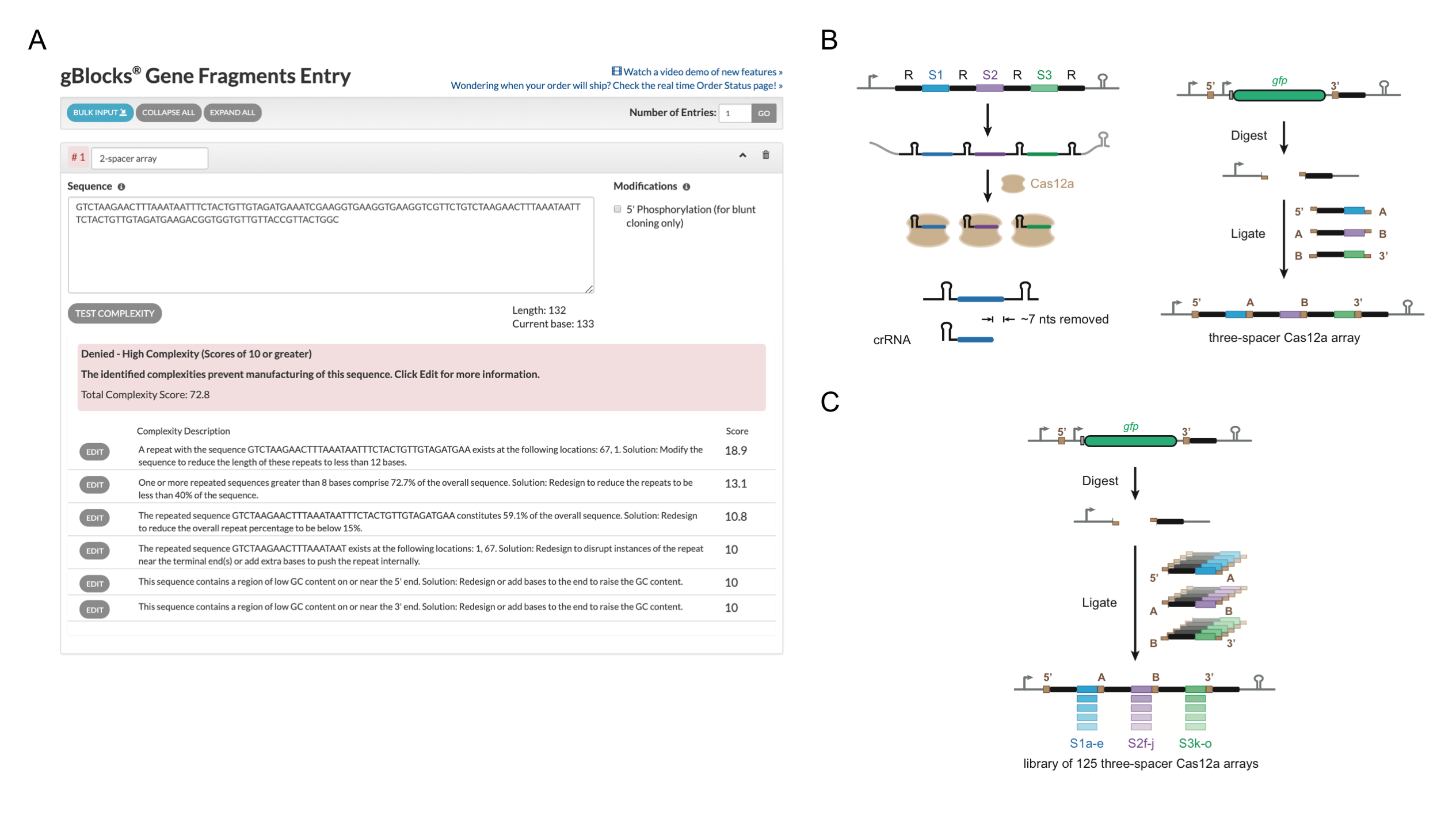
Task: Click the info icon next to Sequence
Action: coord(121,186)
